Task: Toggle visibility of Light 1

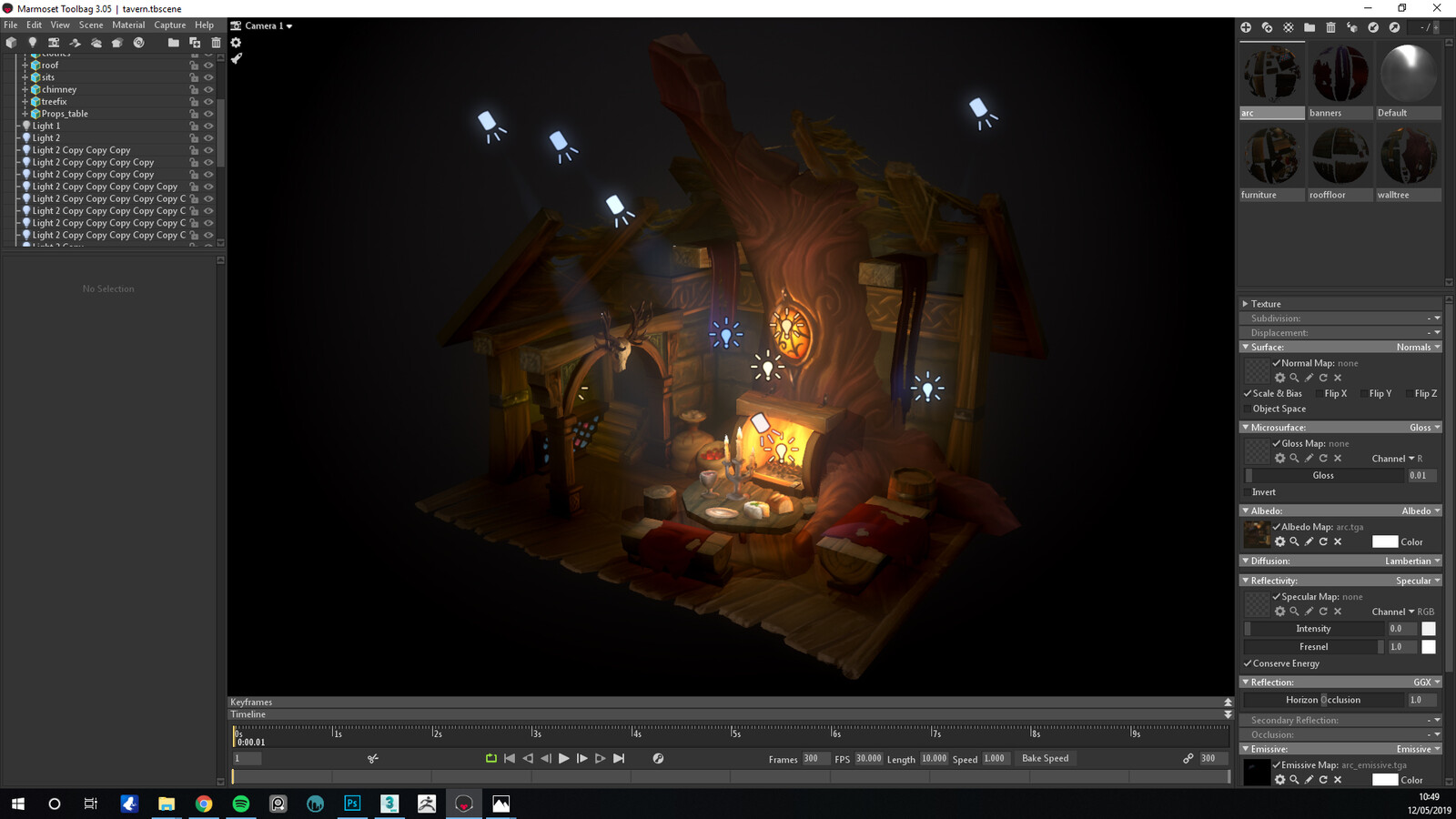Action: coord(208,126)
